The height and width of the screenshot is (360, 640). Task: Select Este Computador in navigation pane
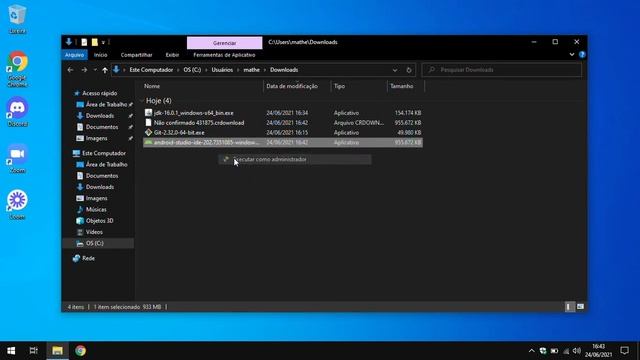104,153
